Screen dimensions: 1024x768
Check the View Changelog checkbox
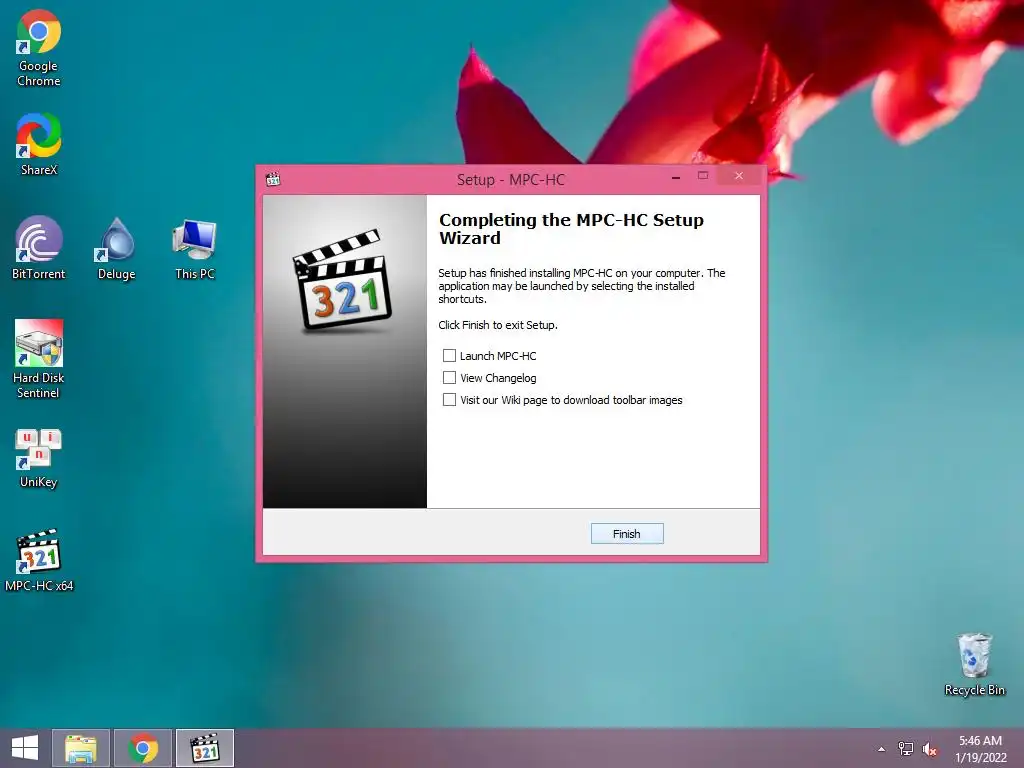(449, 377)
